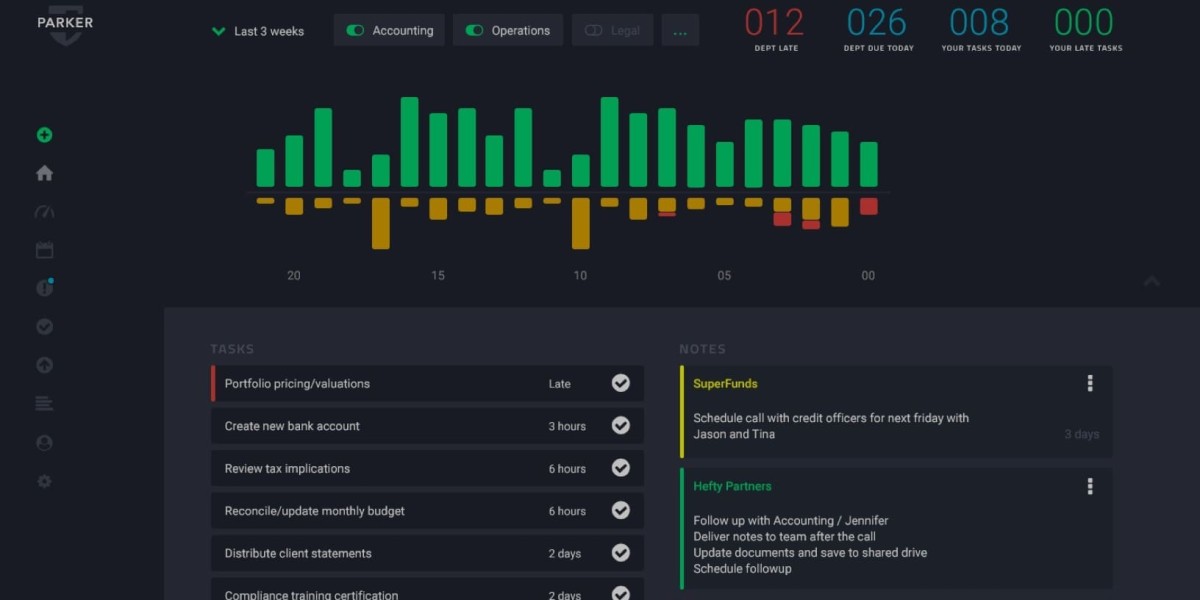Click the chart axis label 05
The image size is (1200, 600).
(x=724, y=276)
